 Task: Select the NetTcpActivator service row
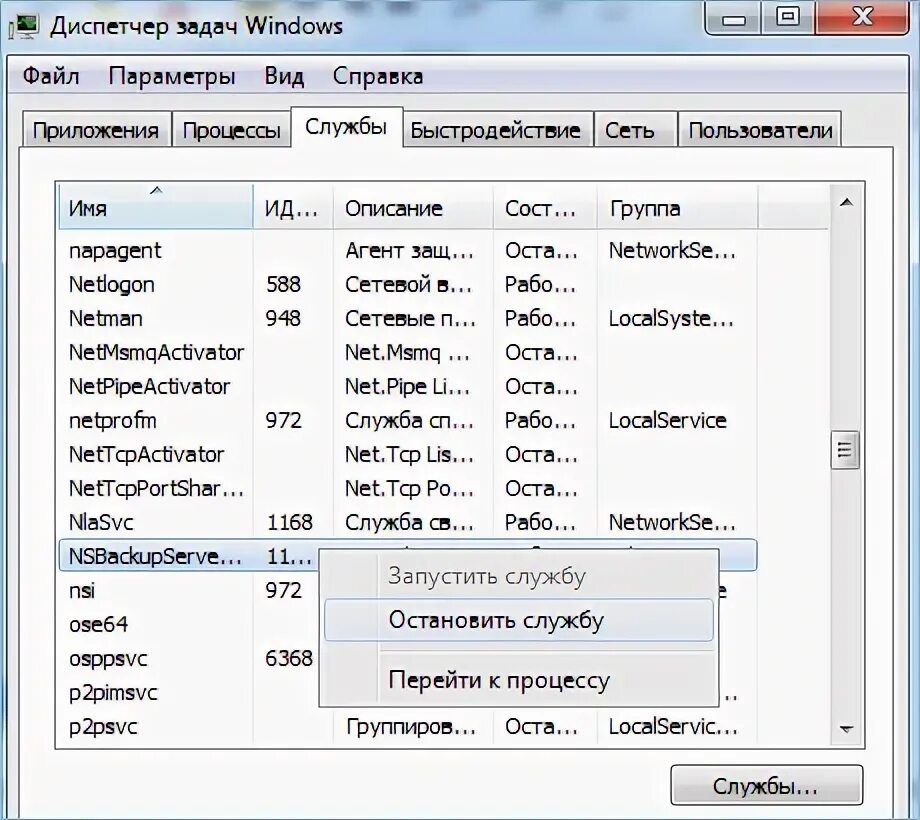tap(408, 455)
